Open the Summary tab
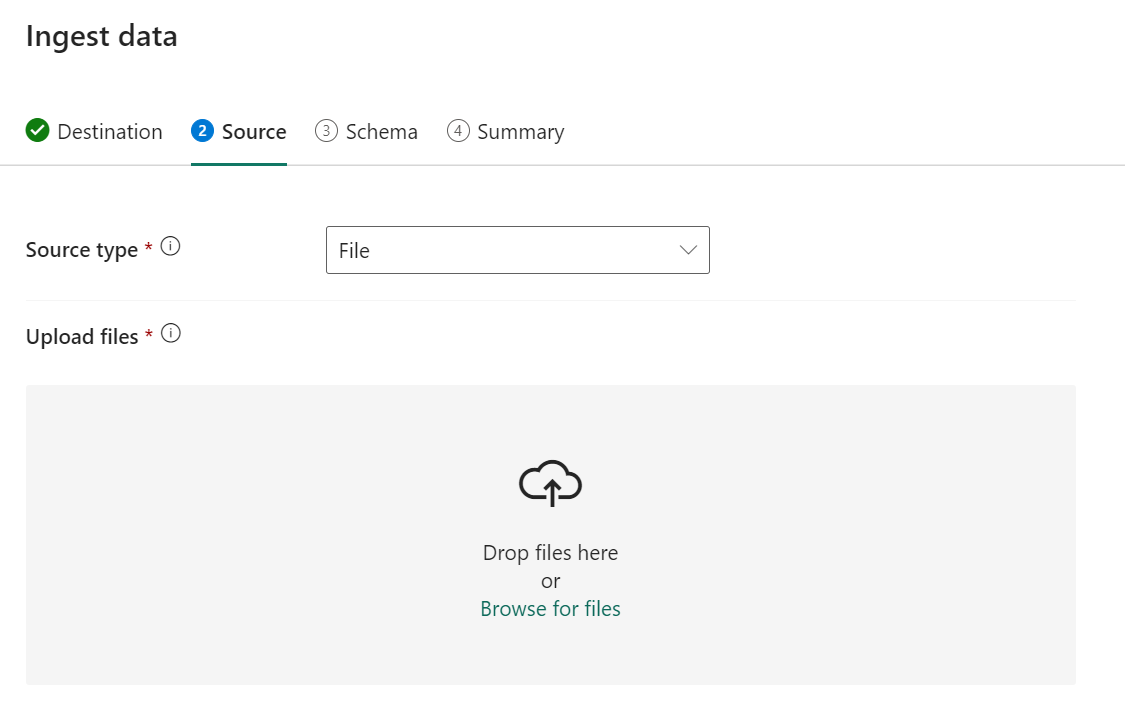1125x706 pixels. click(520, 132)
